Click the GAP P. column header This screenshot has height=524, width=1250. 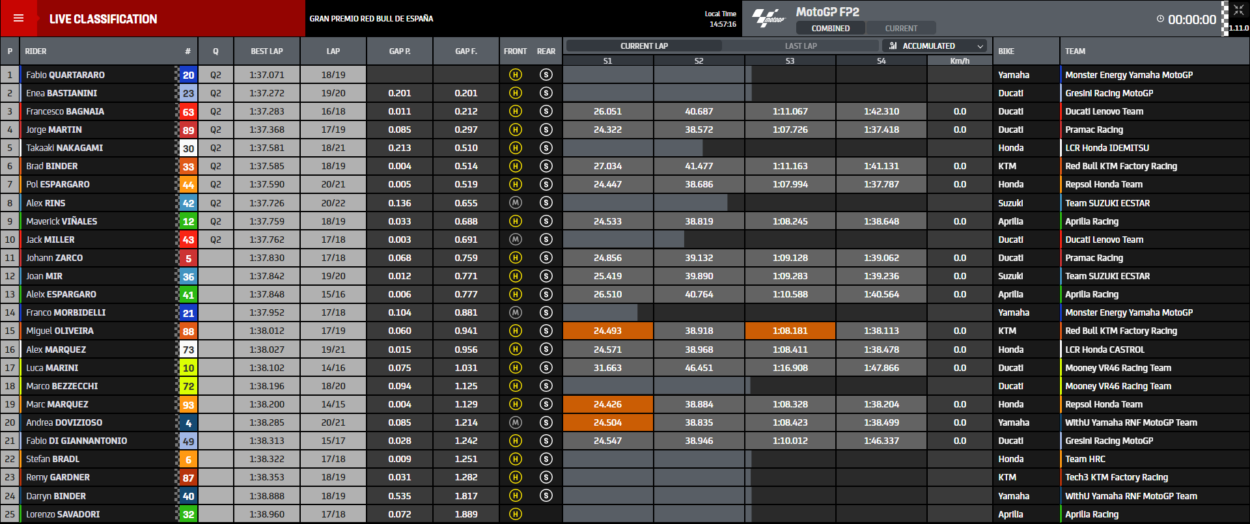(400, 51)
